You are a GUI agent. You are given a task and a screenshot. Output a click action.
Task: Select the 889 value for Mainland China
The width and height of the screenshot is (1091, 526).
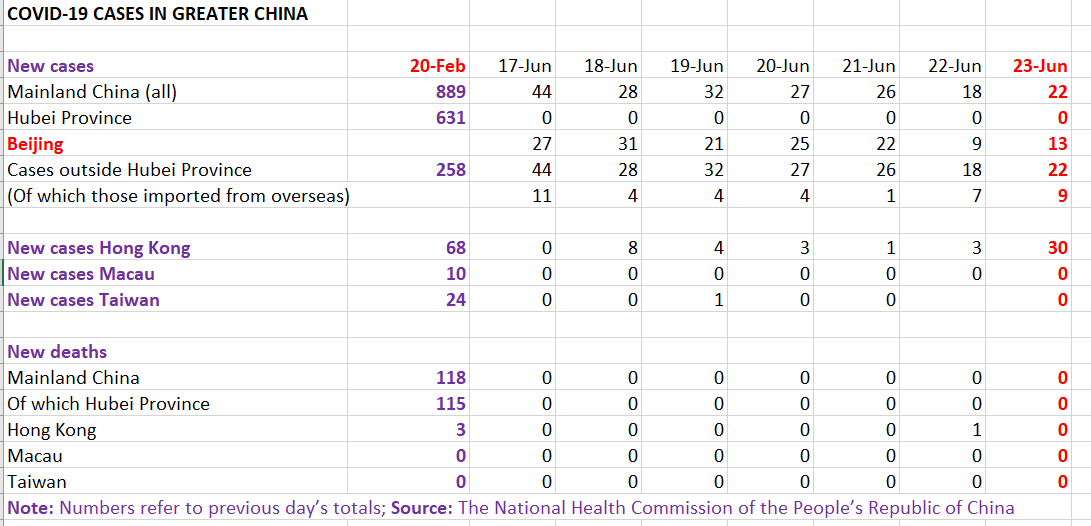pos(451,92)
